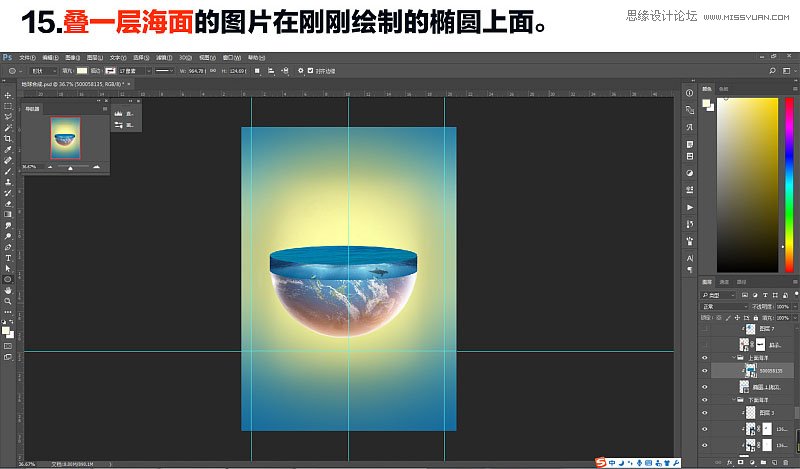Click the hue slider strip in Color panel
Viewport: 800px width, 469px height.
coord(789,185)
